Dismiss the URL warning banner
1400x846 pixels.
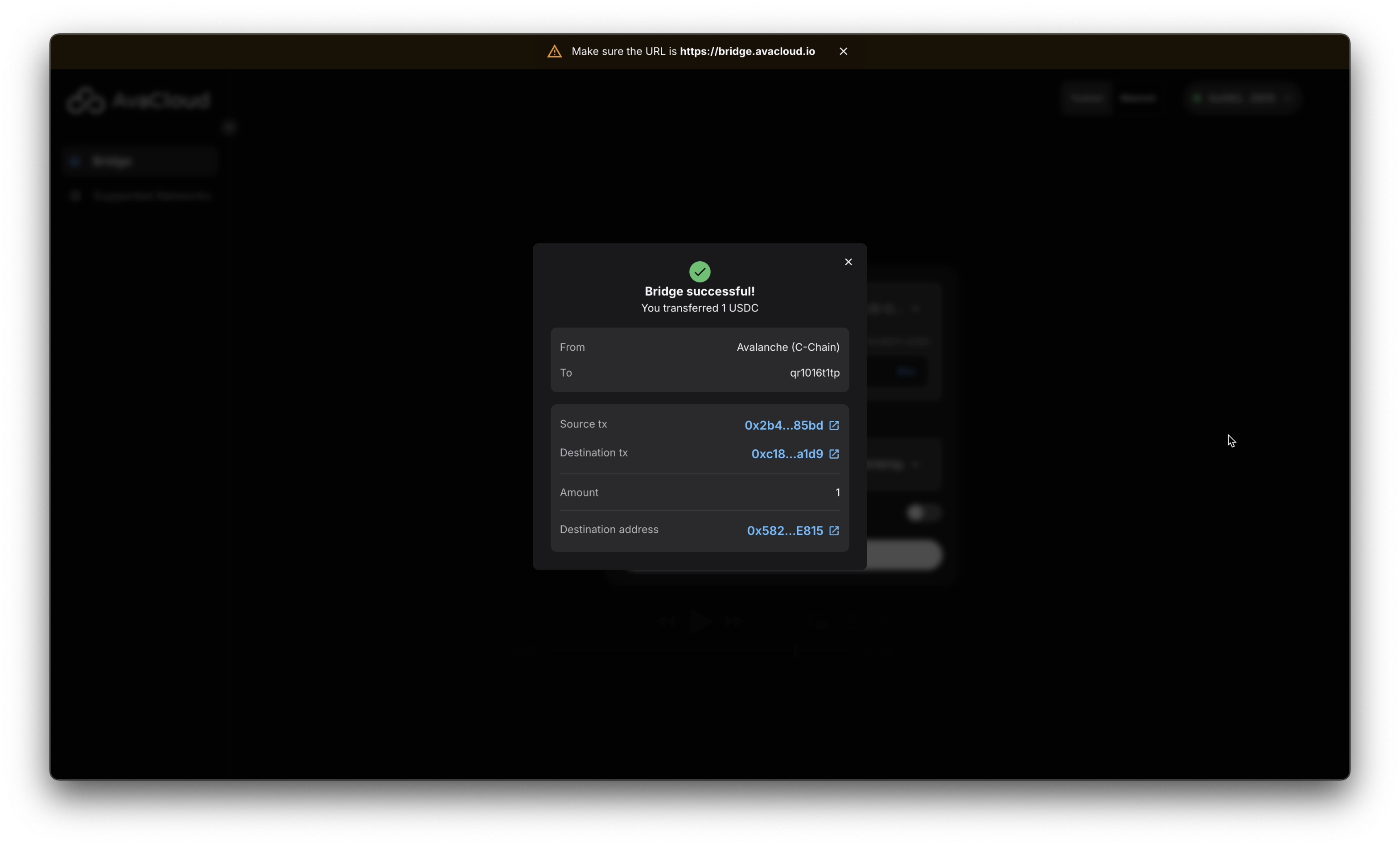tap(843, 51)
